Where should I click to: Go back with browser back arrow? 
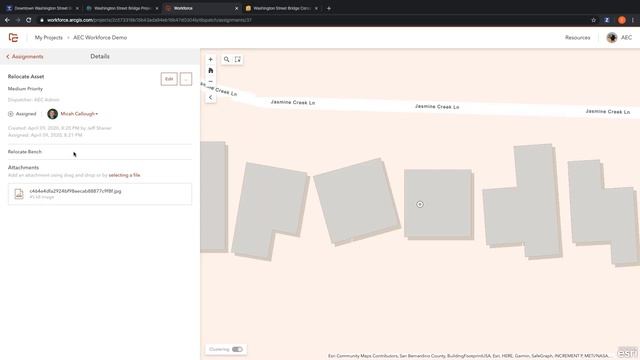click(x=7, y=20)
